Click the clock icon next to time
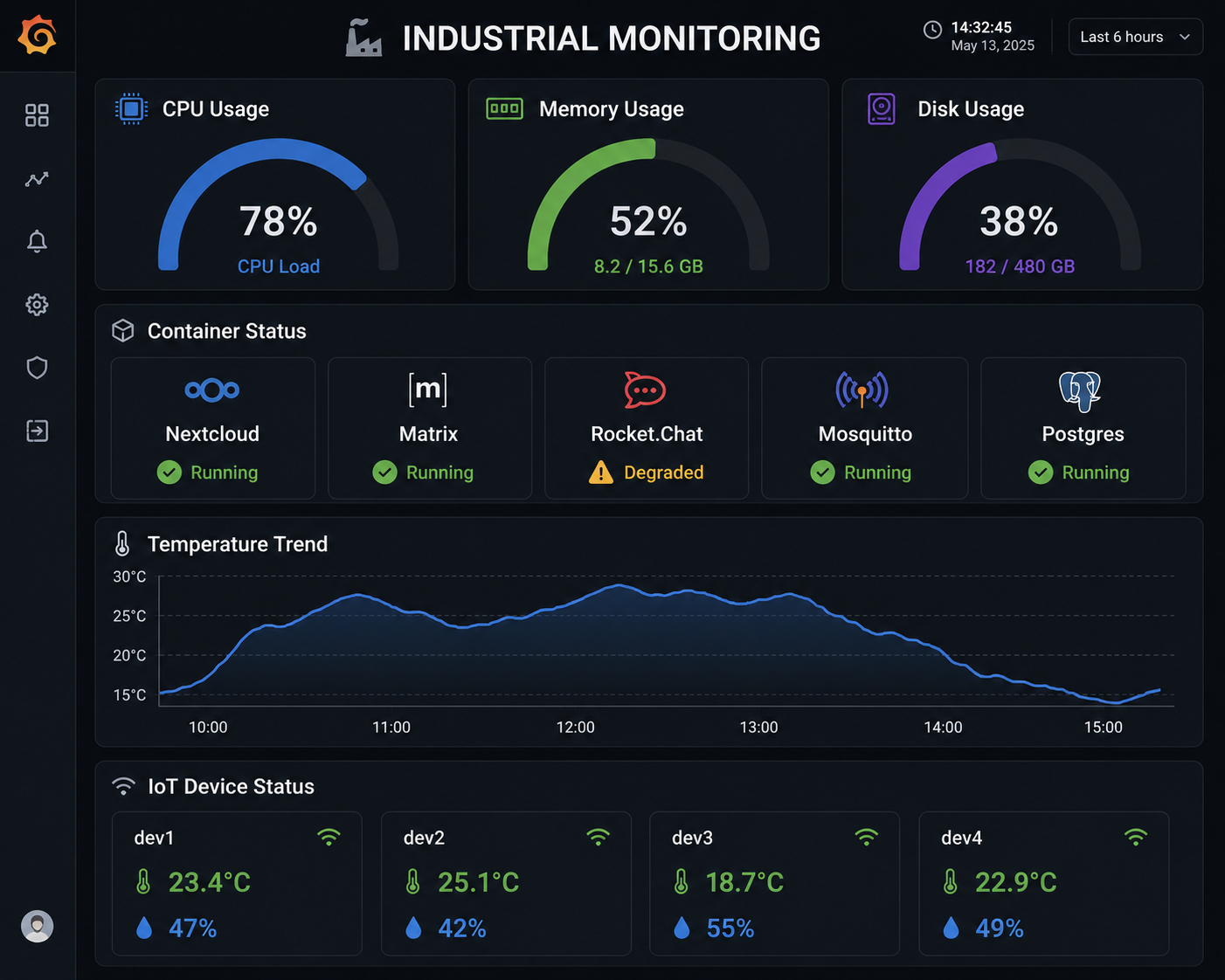This screenshot has height=980, width=1225. pyautogui.click(x=932, y=30)
